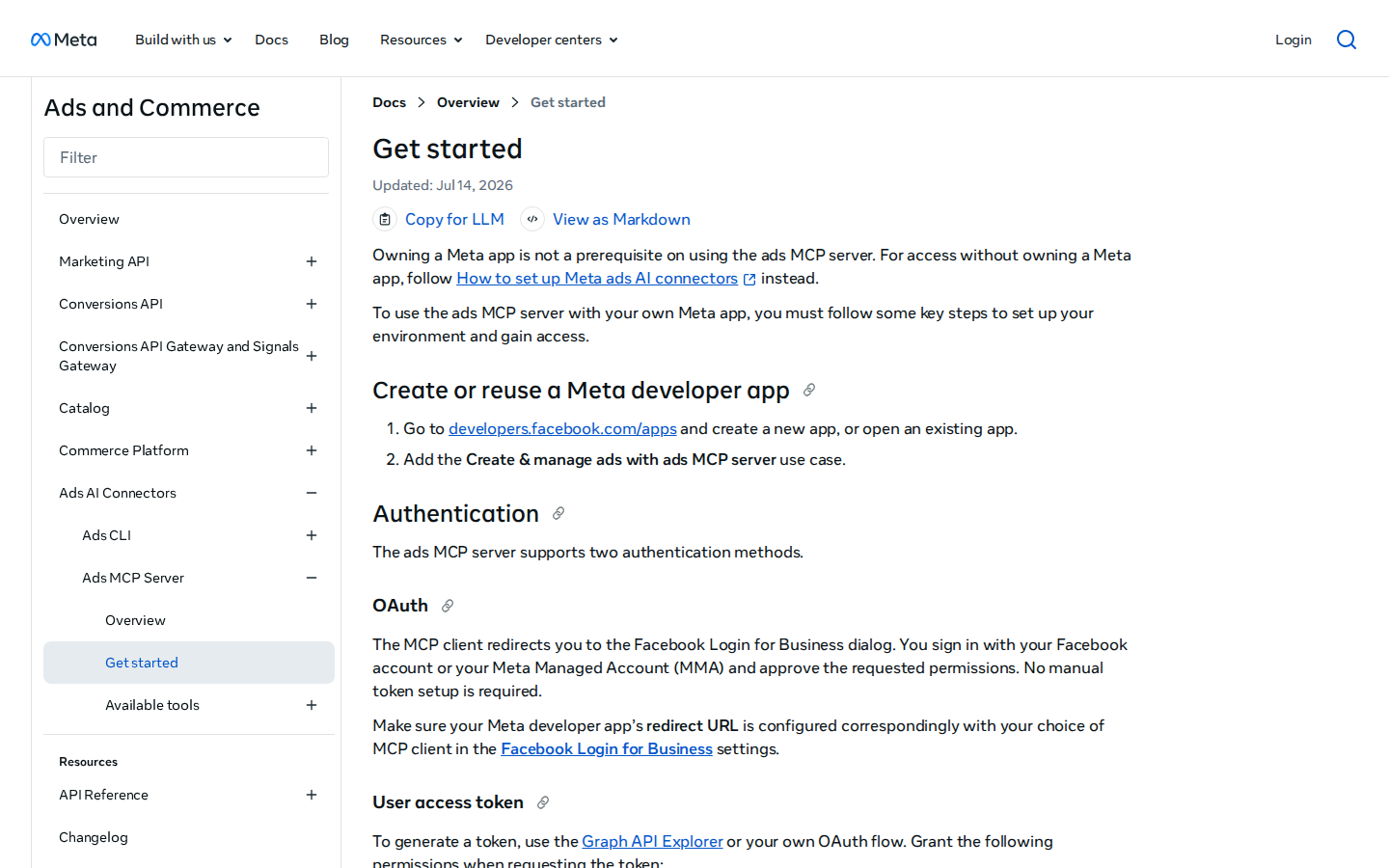Expand Ads CLI section
1389x868 pixels.
pos(312,535)
